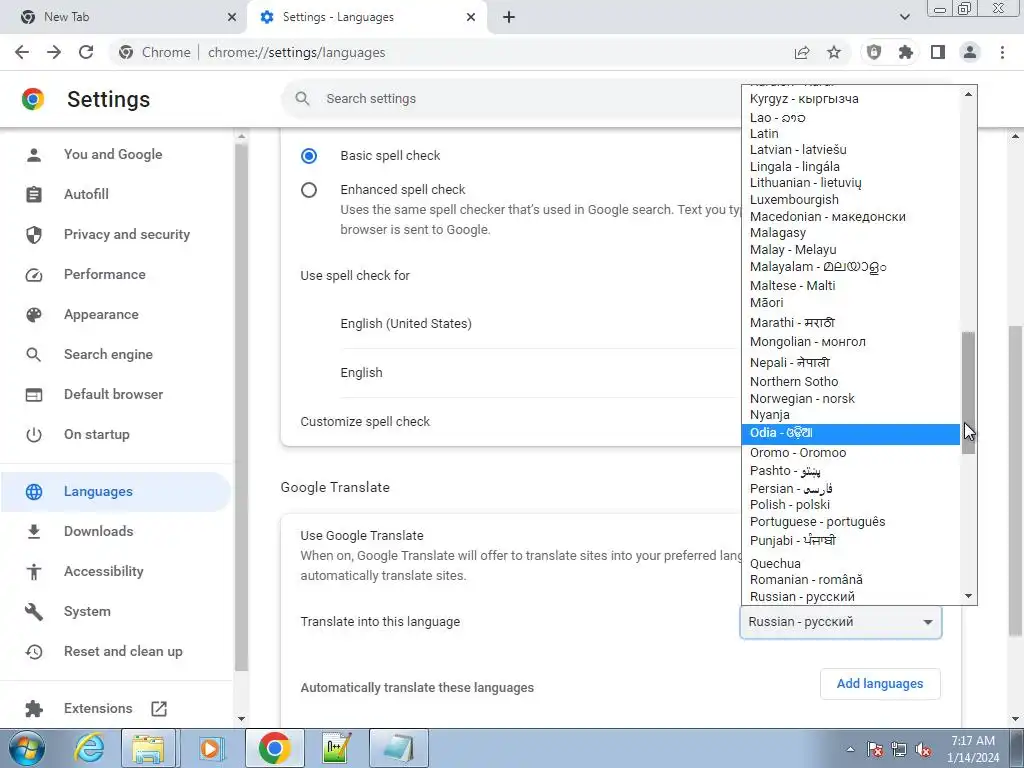Screen dimensions: 1024x768
Task: Toggle the side panel icon
Action: pos(938,52)
